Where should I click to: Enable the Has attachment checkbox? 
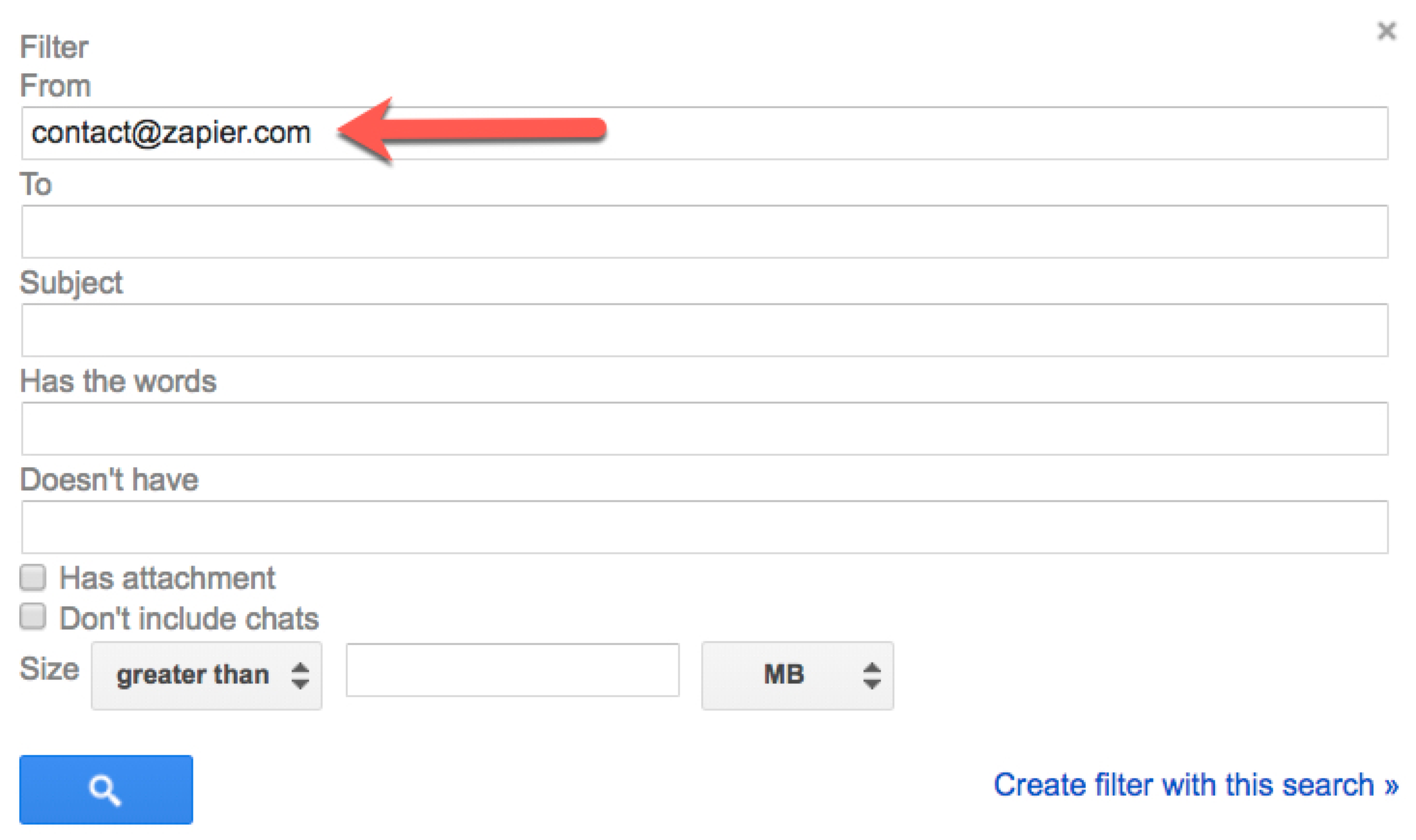click(x=34, y=578)
